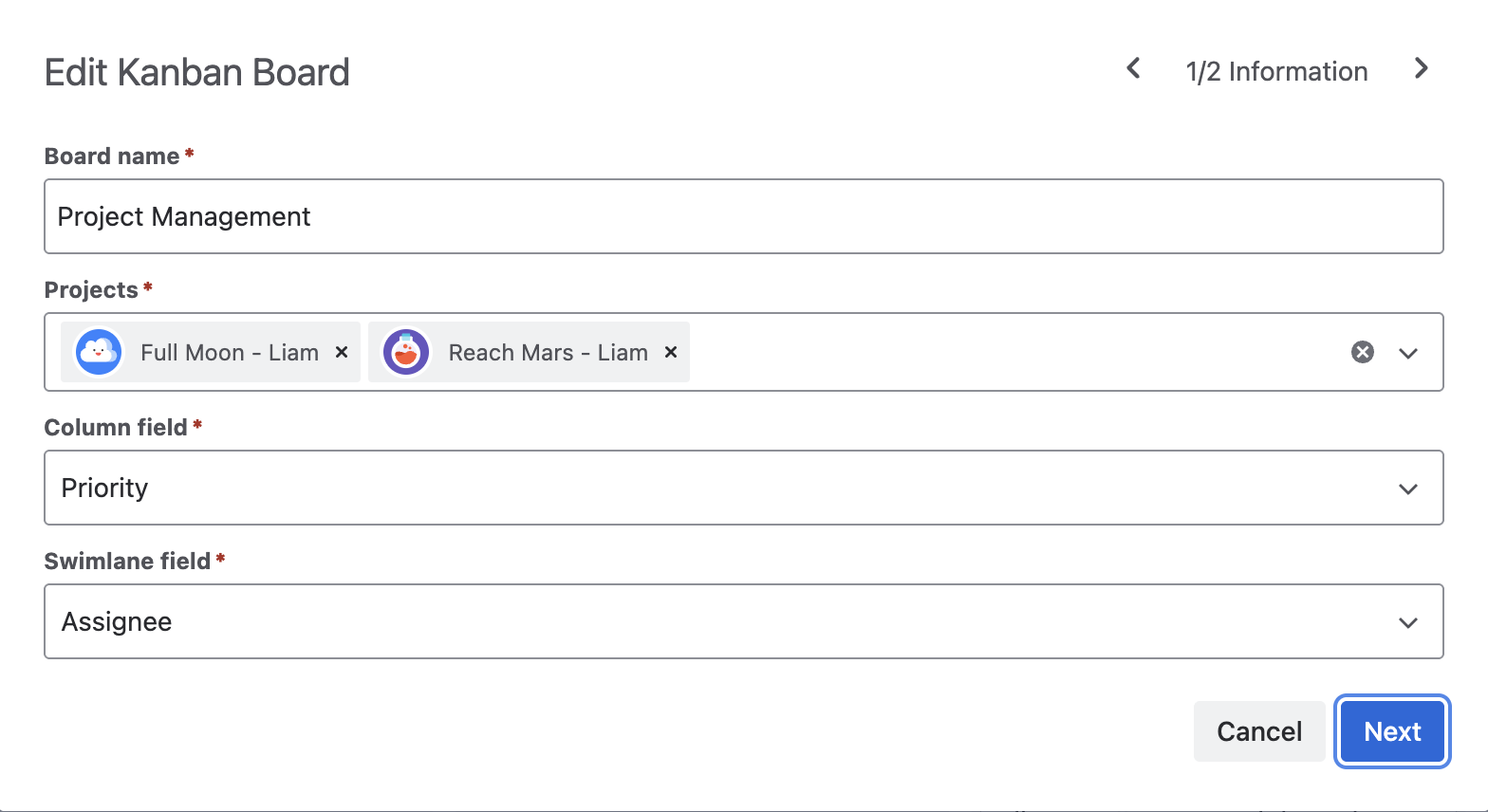Click the Priority value in Column field
The height and width of the screenshot is (812, 1488).
point(105,489)
